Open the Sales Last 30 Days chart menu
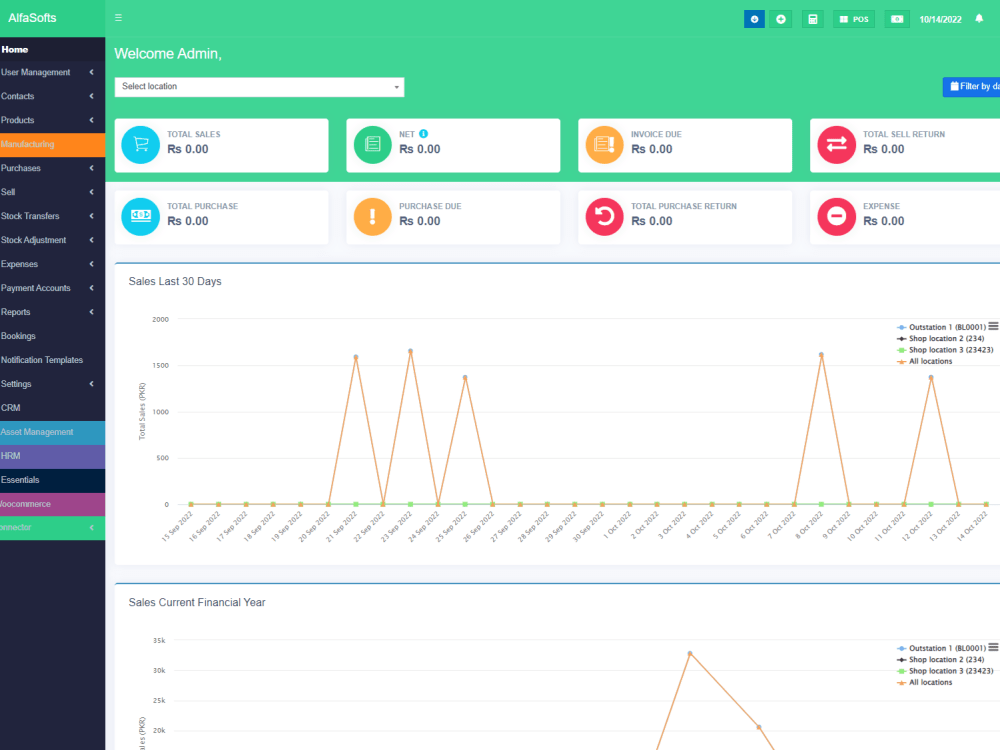 [x=993, y=326]
